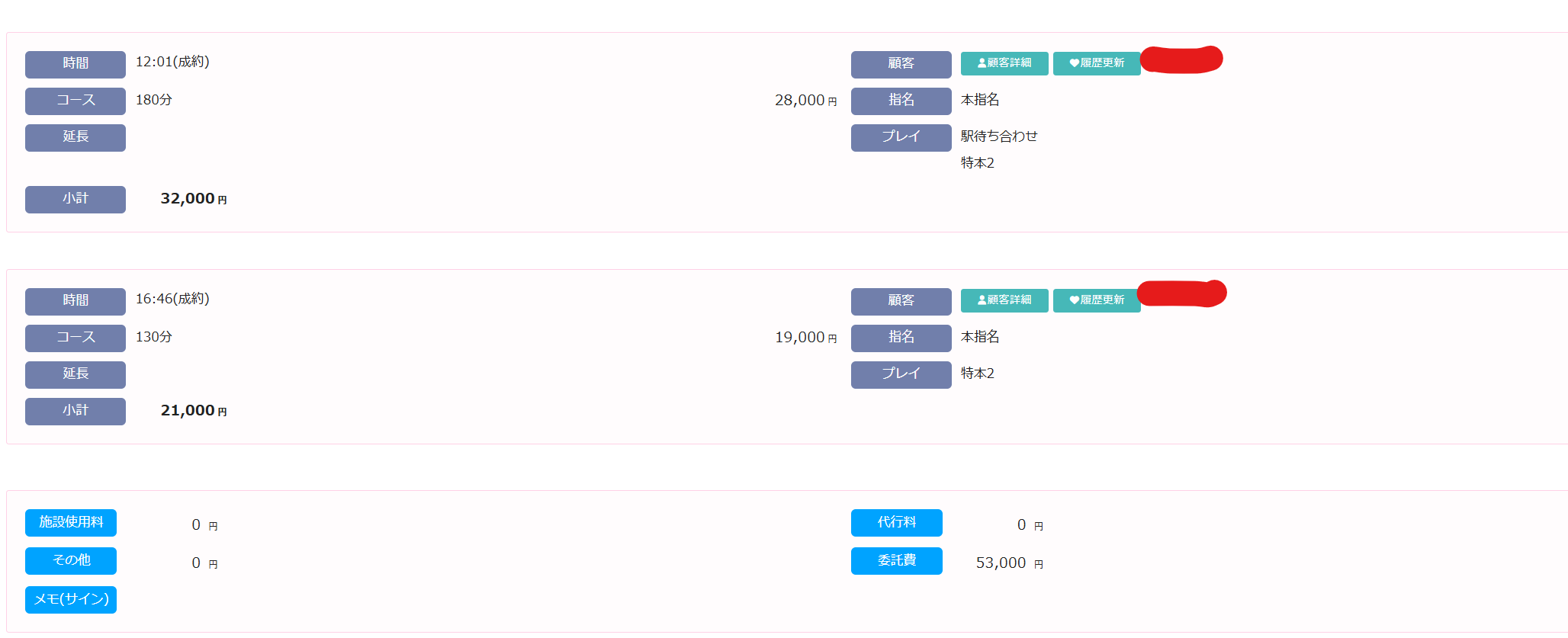The width and height of the screenshot is (1568, 638).
Task: Click the heart icon in second 履歴更新
Action: [1074, 300]
